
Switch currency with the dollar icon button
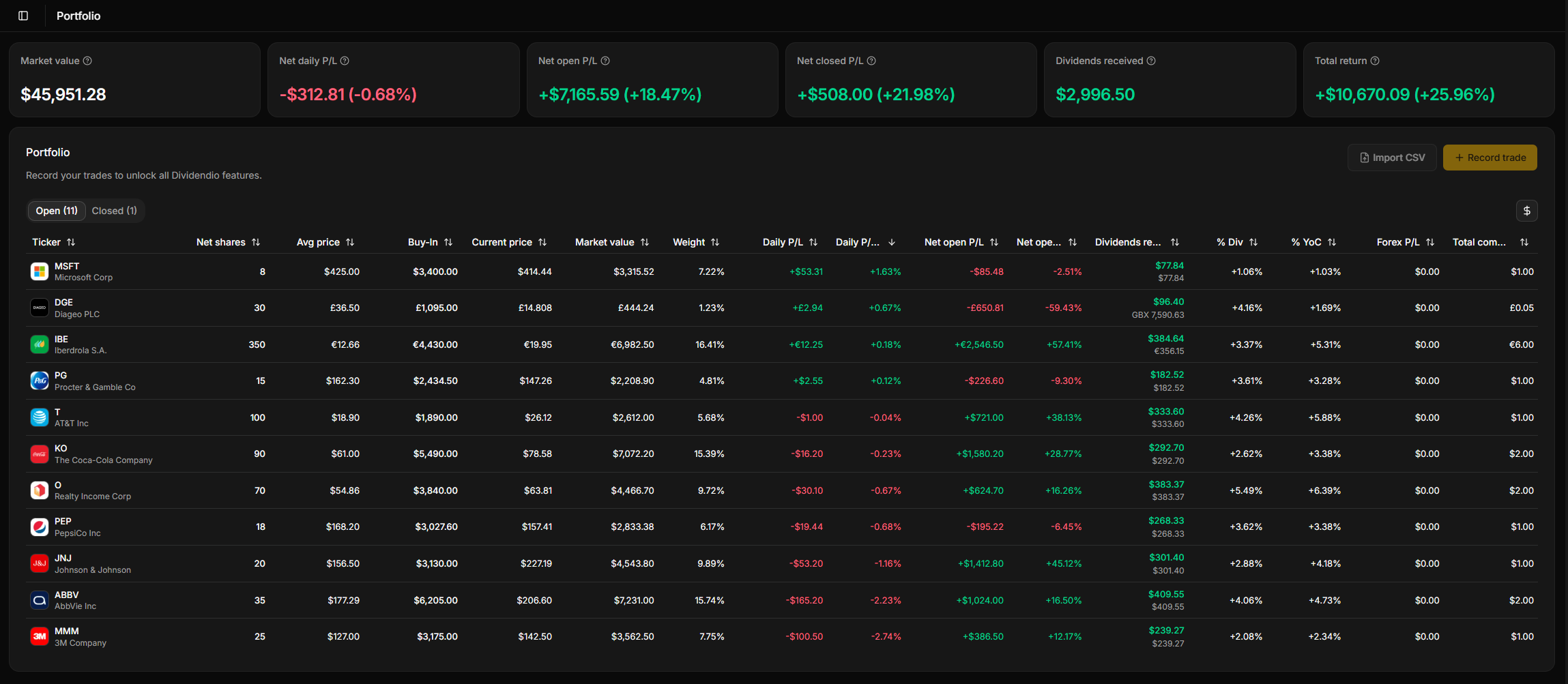point(1527,211)
